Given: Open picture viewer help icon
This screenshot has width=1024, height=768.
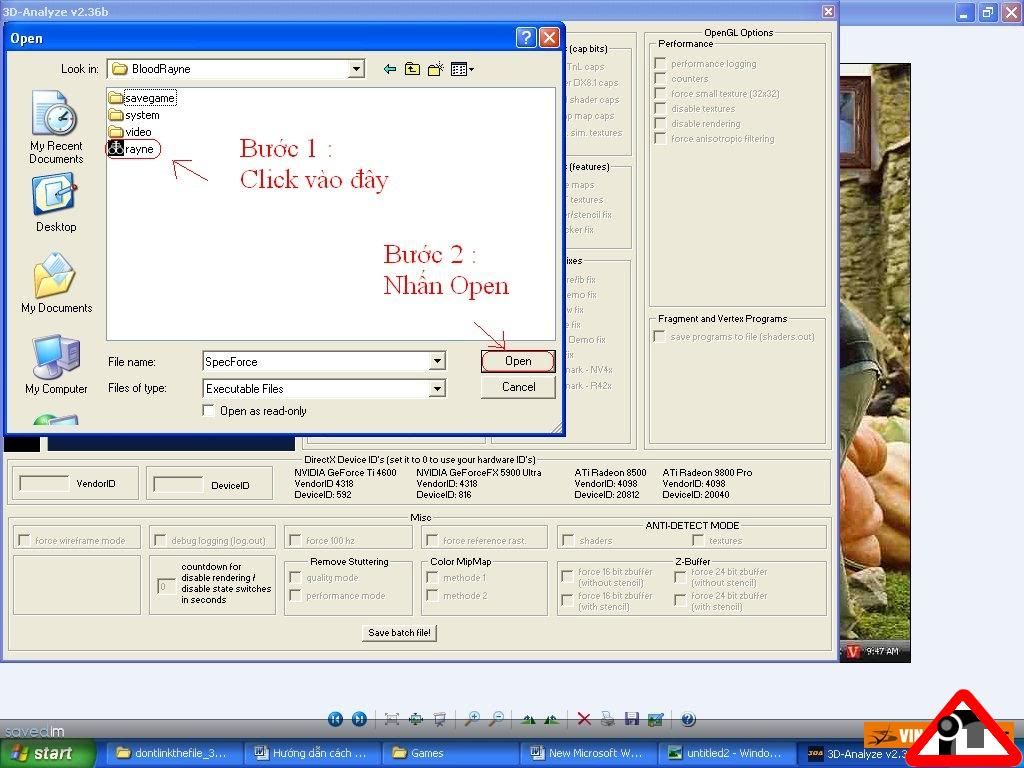Looking at the screenshot, I should 688,719.
